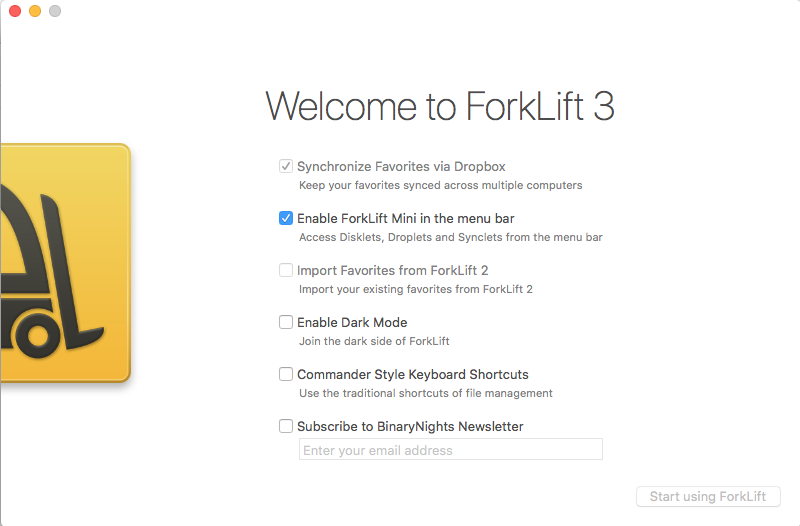Click the ForkLift yellow app logo
Screen dimensions: 800x526
[62, 262]
